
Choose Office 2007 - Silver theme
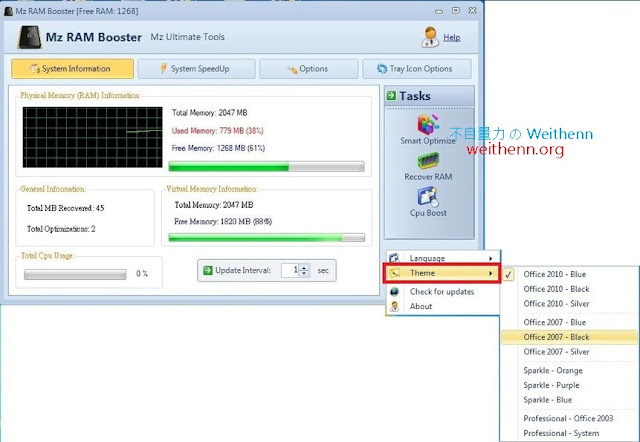click(569, 352)
